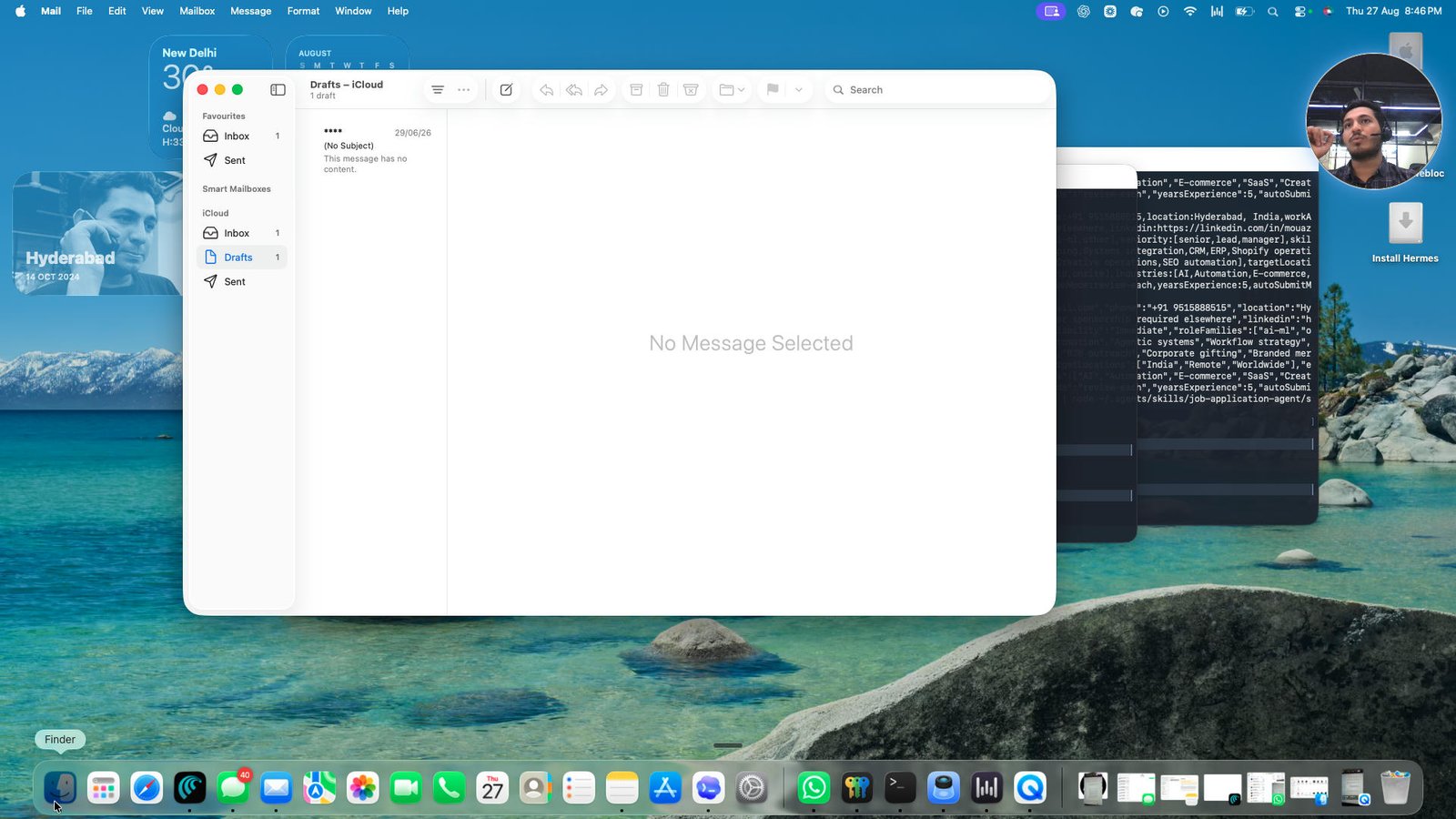
Task: Toggle the Mail sidebar visibility
Action: (278, 90)
